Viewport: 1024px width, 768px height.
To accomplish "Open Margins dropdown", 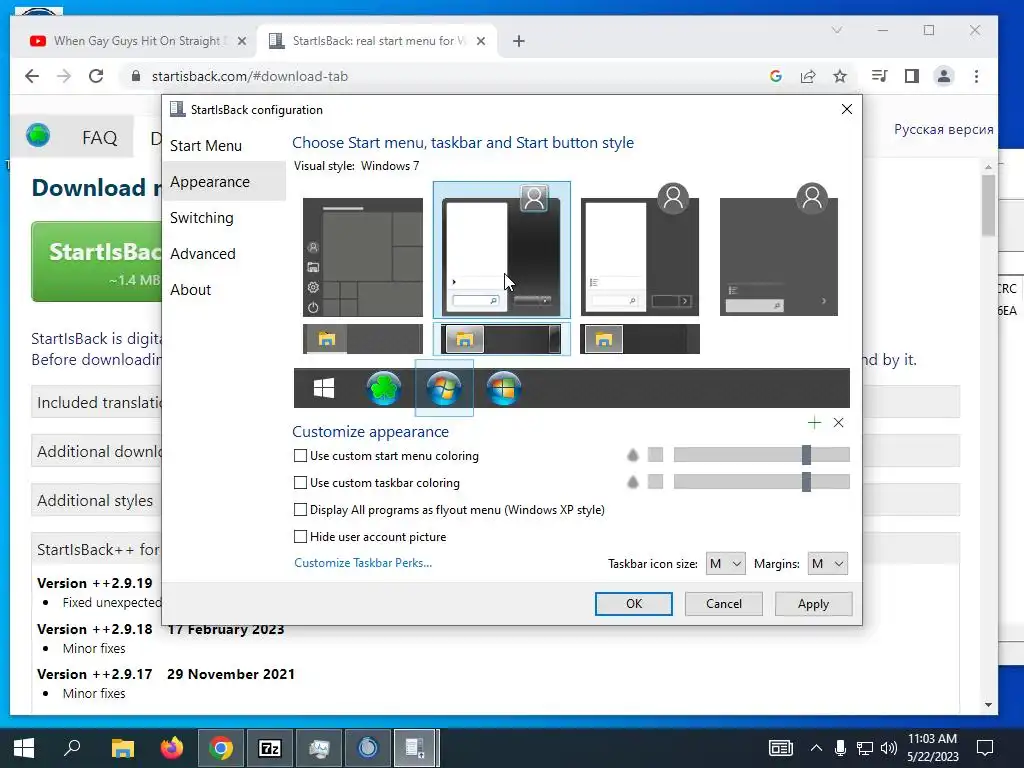I will tap(827, 564).
